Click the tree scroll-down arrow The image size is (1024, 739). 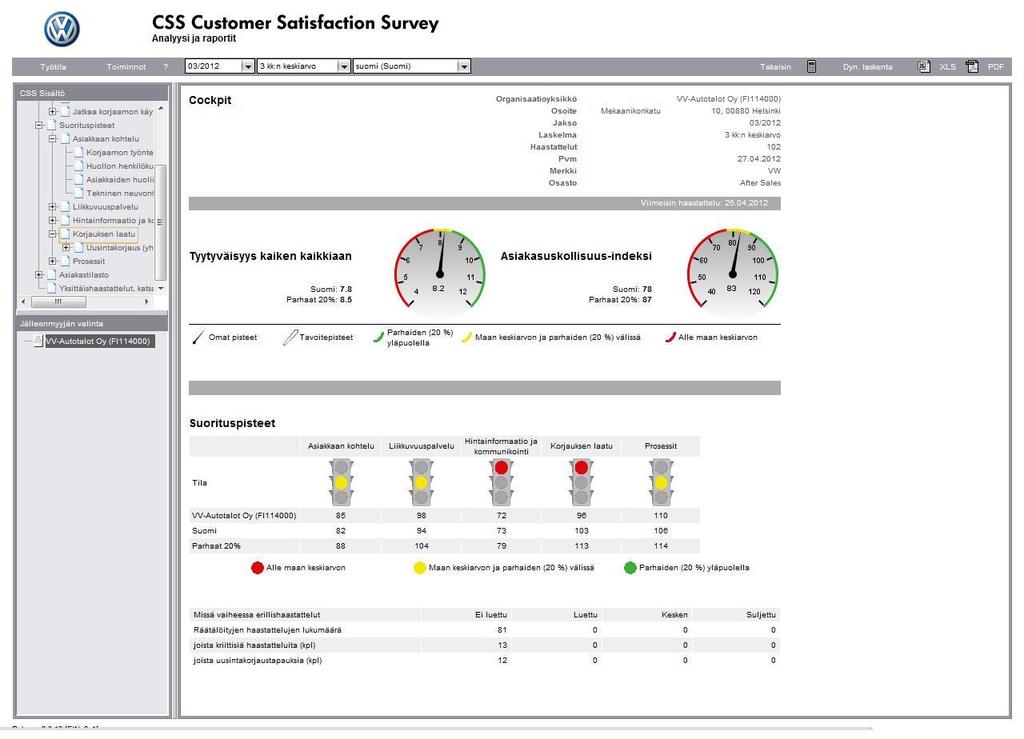tap(161, 288)
